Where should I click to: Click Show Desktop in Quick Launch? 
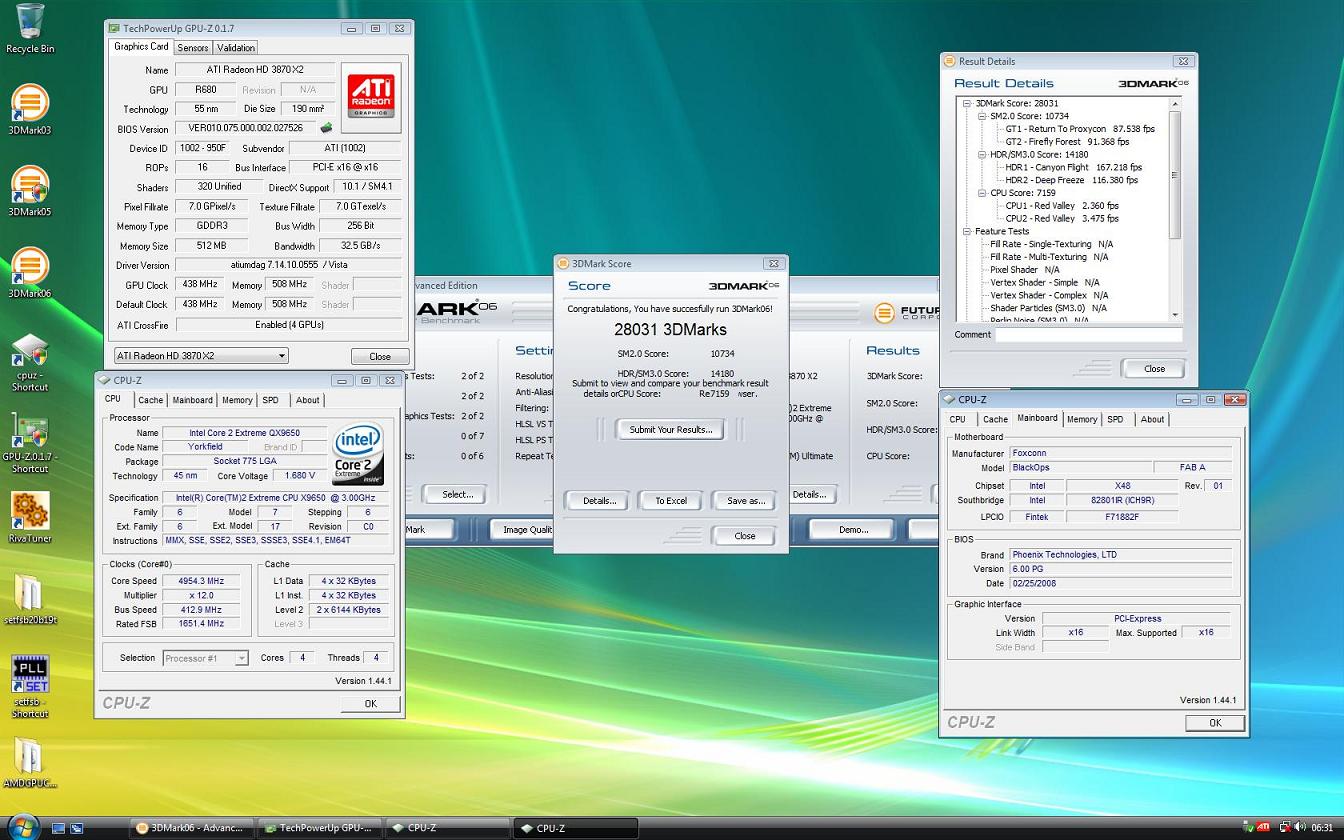(58, 828)
